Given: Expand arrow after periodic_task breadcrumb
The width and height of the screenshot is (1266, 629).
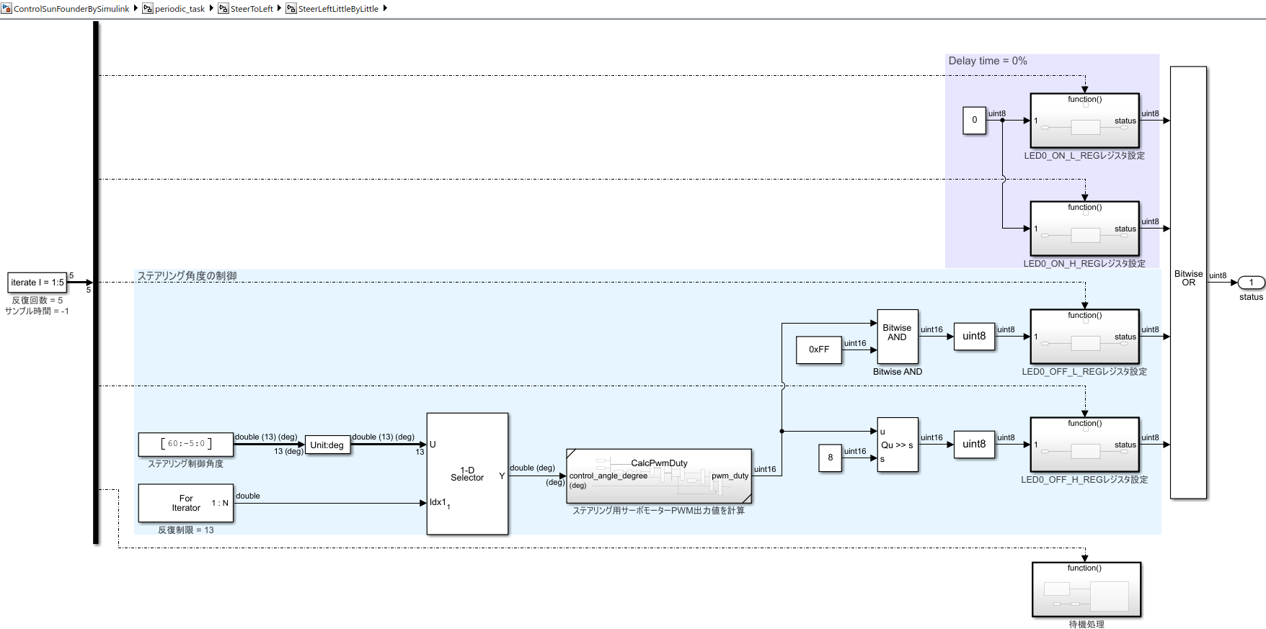Looking at the screenshot, I should 211,8.
